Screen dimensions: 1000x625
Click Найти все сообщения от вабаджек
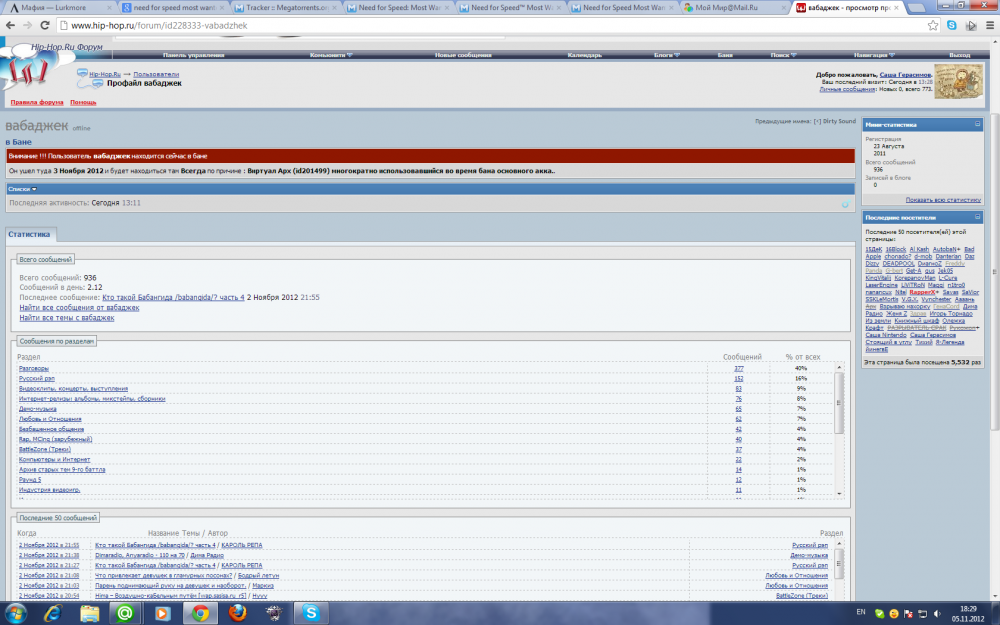click(x=79, y=308)
